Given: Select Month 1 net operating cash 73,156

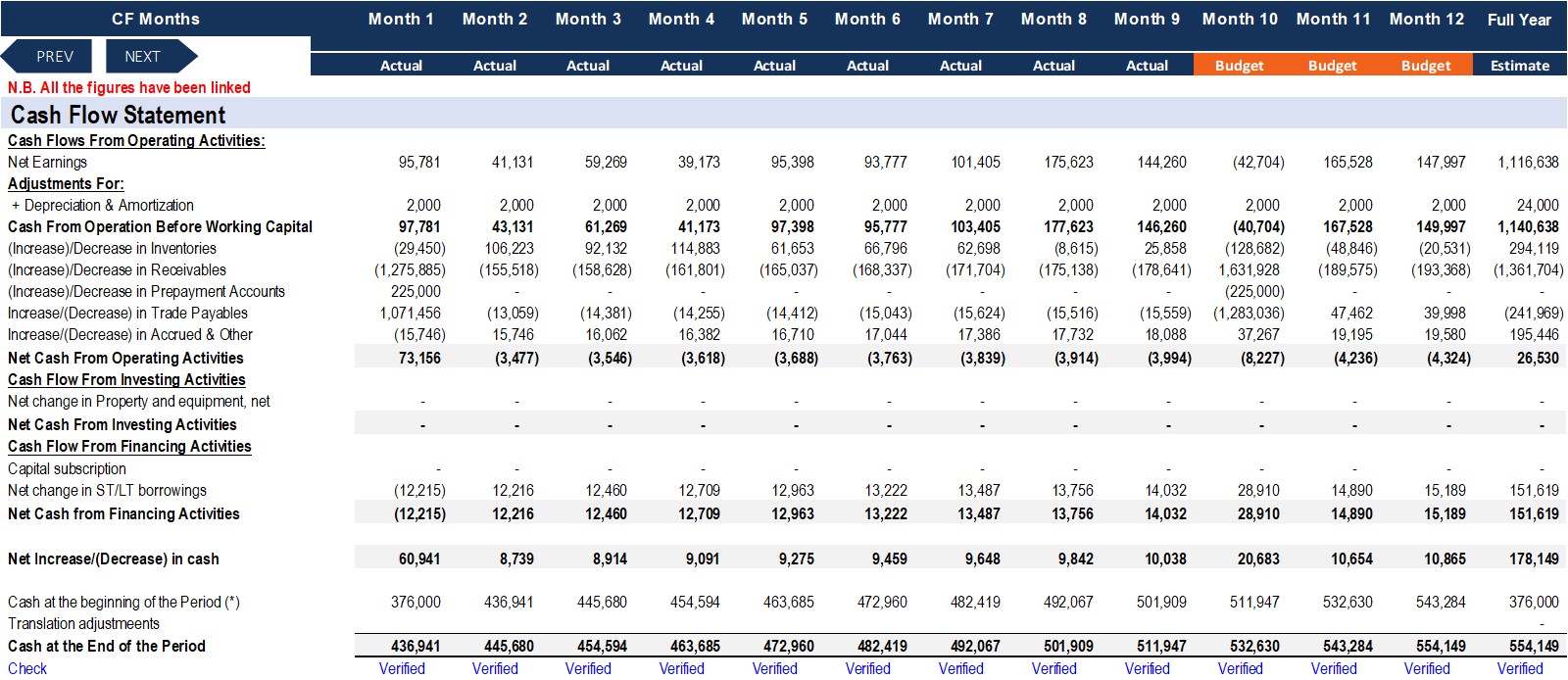Looking at the screenshot, I should (419, 358).
